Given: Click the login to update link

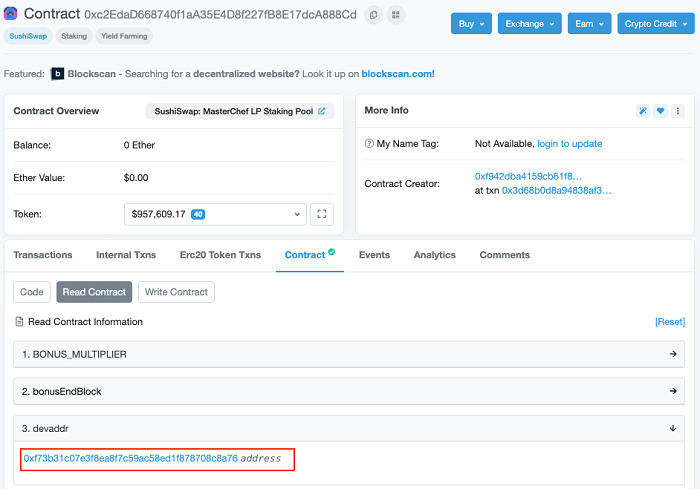Looking at the screenshot, I should (x=569, y=144).
